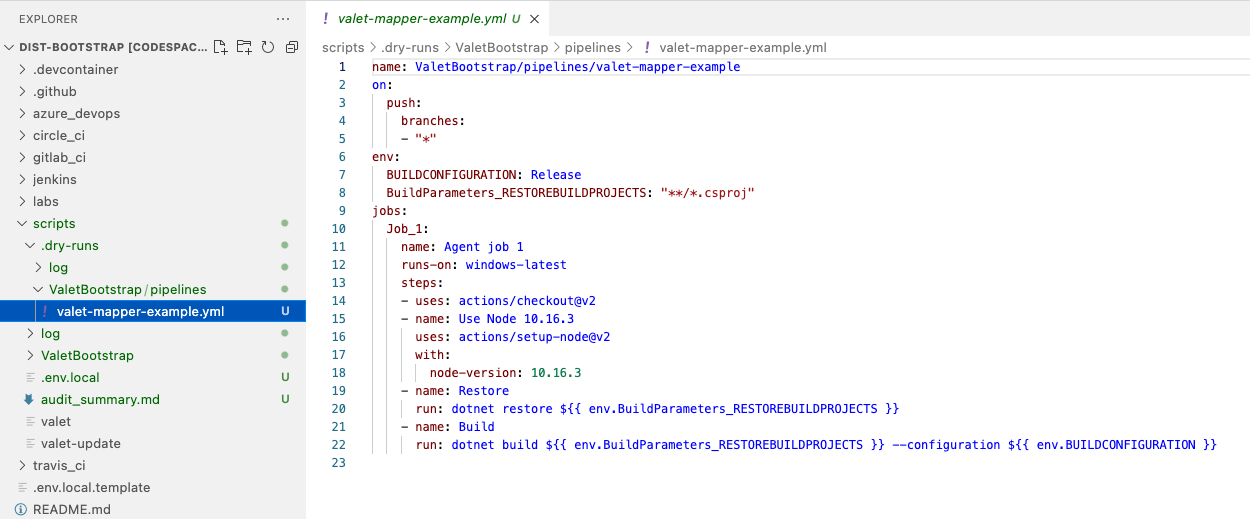Click 'Restore' step name on line 19
The image size is (1250, 519).
pyautogui.click(x=484, y=391)
